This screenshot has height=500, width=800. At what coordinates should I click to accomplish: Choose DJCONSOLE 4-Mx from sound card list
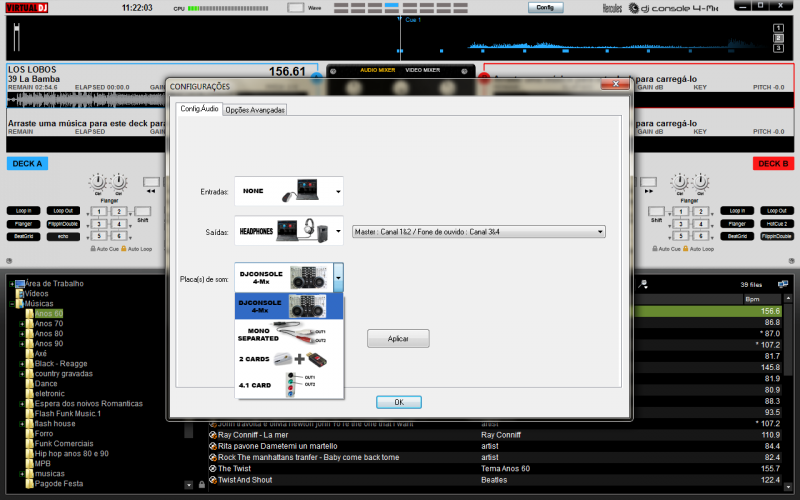[x=289, y=306]
